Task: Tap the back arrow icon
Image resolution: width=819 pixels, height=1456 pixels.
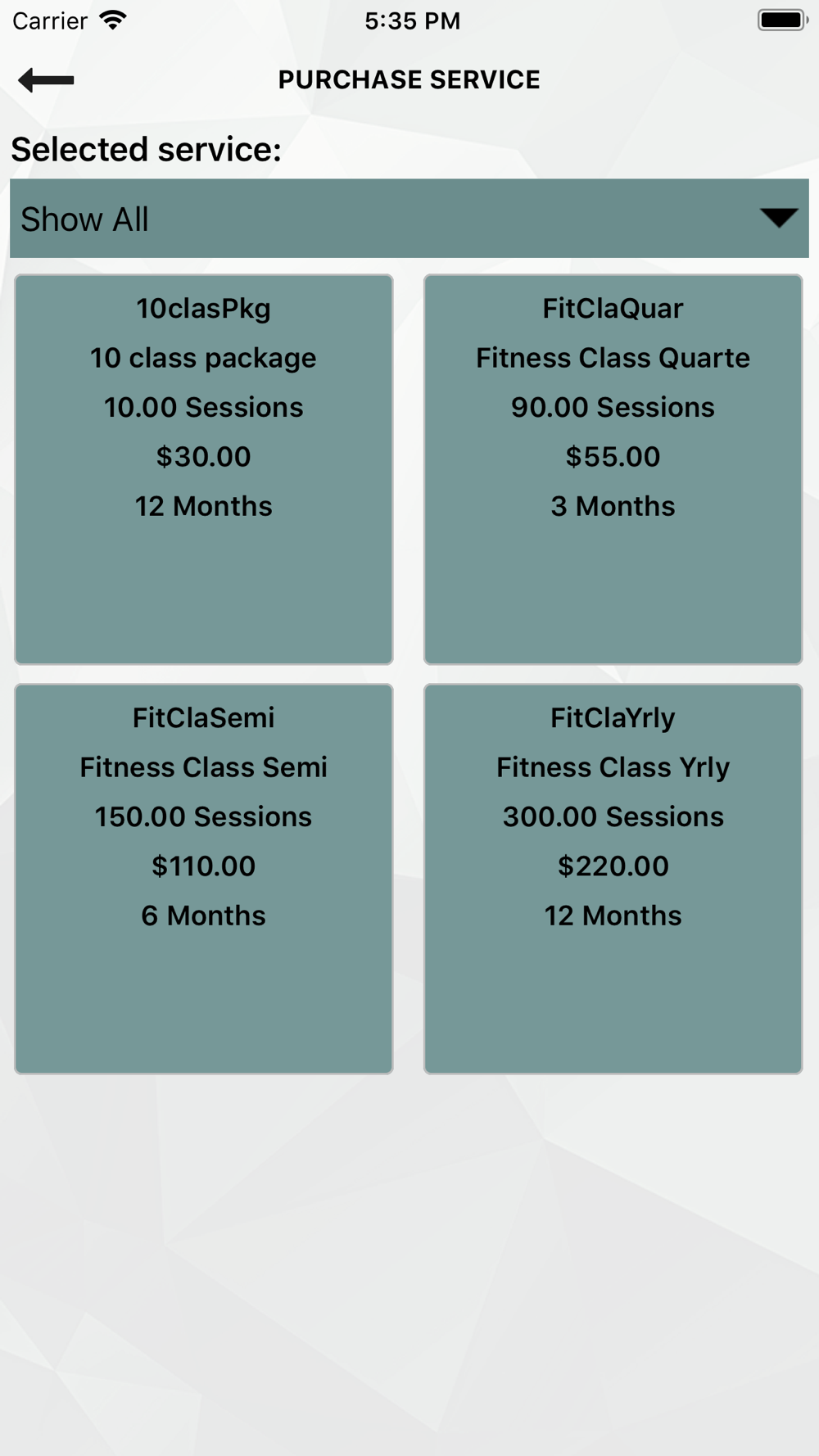Action: click(46, 79)
